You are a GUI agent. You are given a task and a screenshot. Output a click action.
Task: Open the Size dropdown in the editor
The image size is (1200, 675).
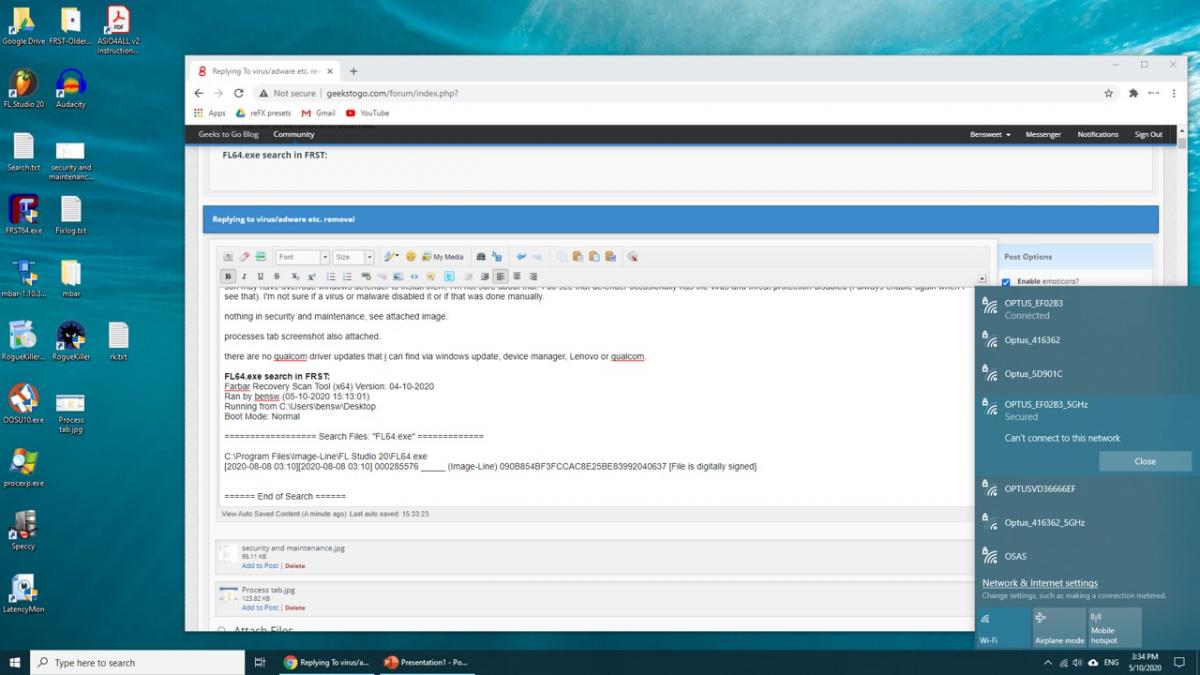click(x=353, y=257)
